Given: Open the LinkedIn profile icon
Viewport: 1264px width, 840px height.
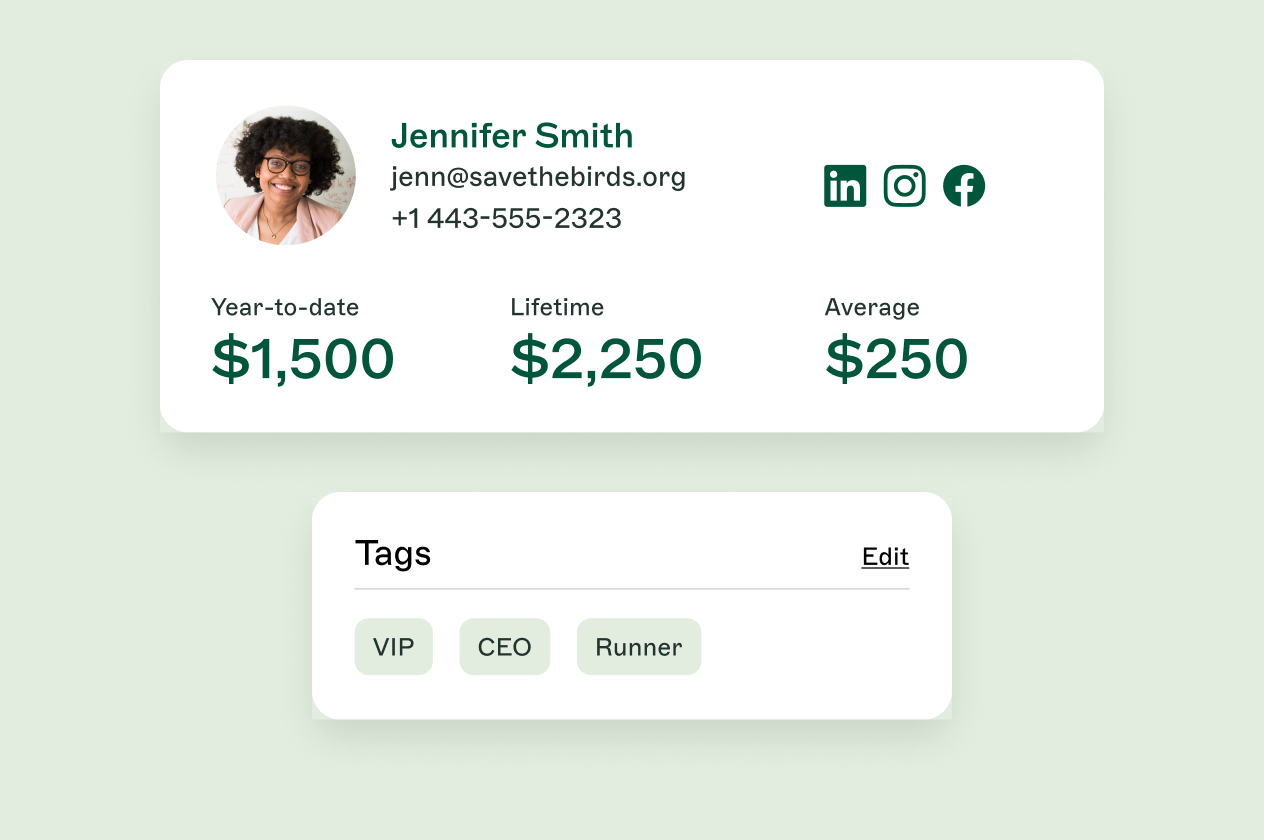Looking at the screenshot, I should (845, 186).
